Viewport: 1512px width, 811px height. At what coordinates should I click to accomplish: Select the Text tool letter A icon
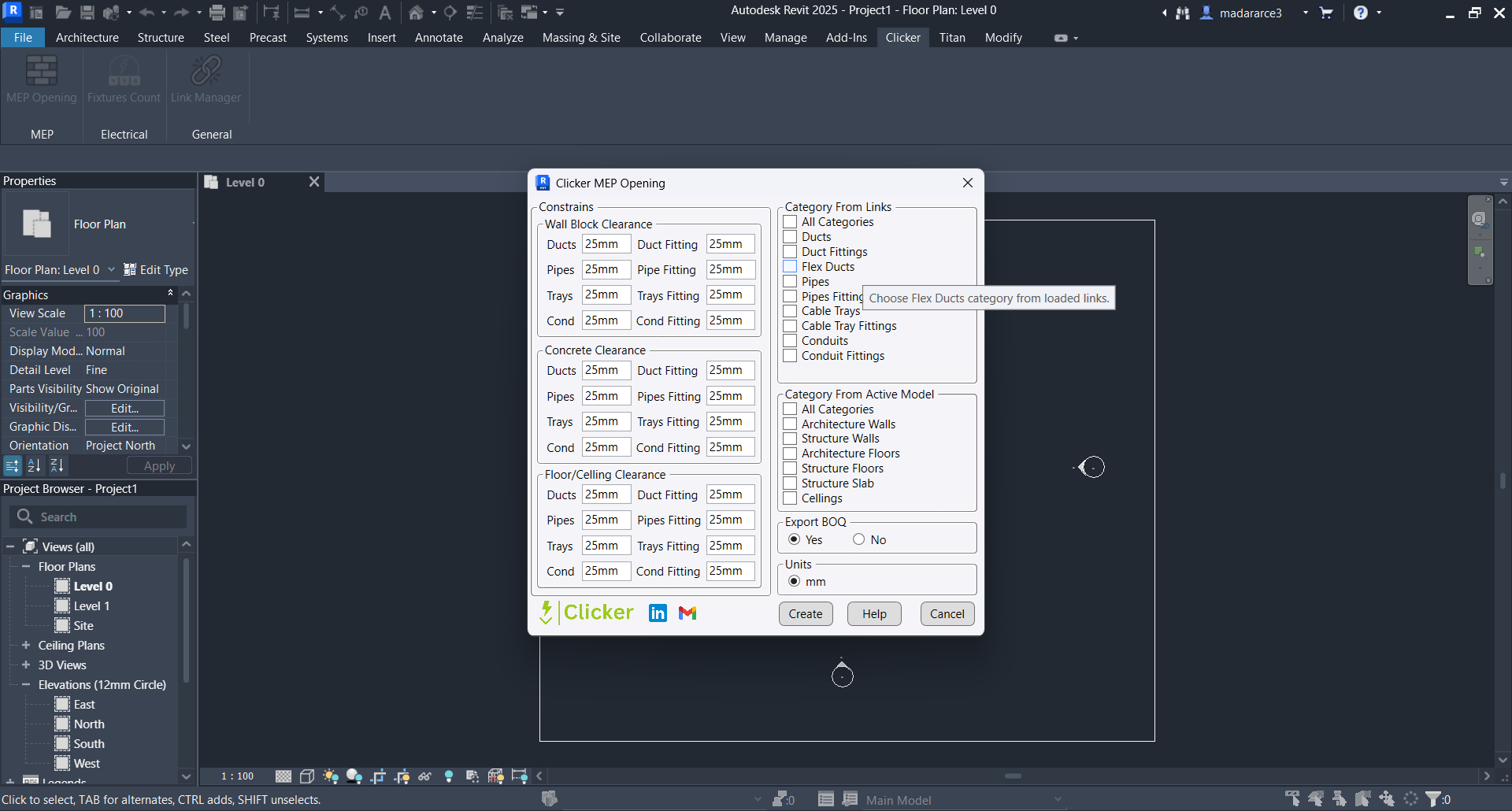tap(385, 13)
